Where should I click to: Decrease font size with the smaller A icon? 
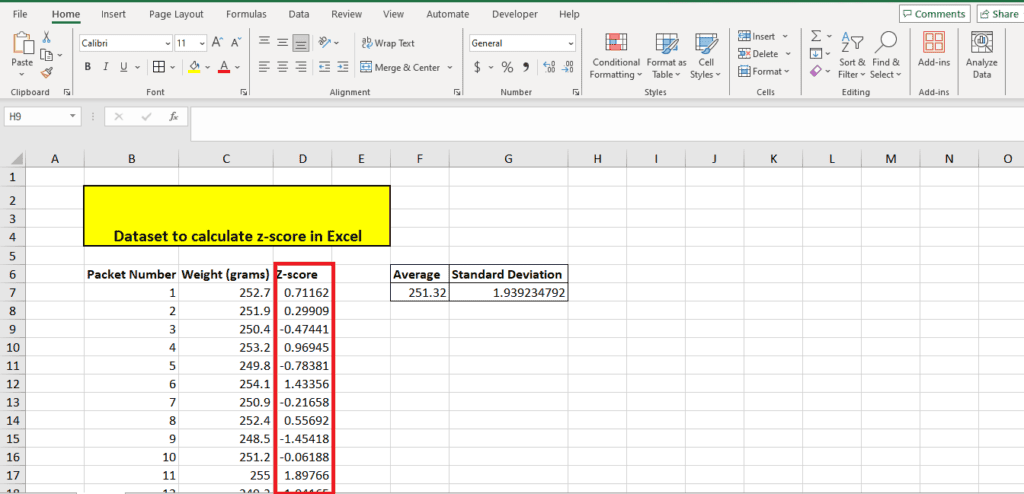[236, 43]
